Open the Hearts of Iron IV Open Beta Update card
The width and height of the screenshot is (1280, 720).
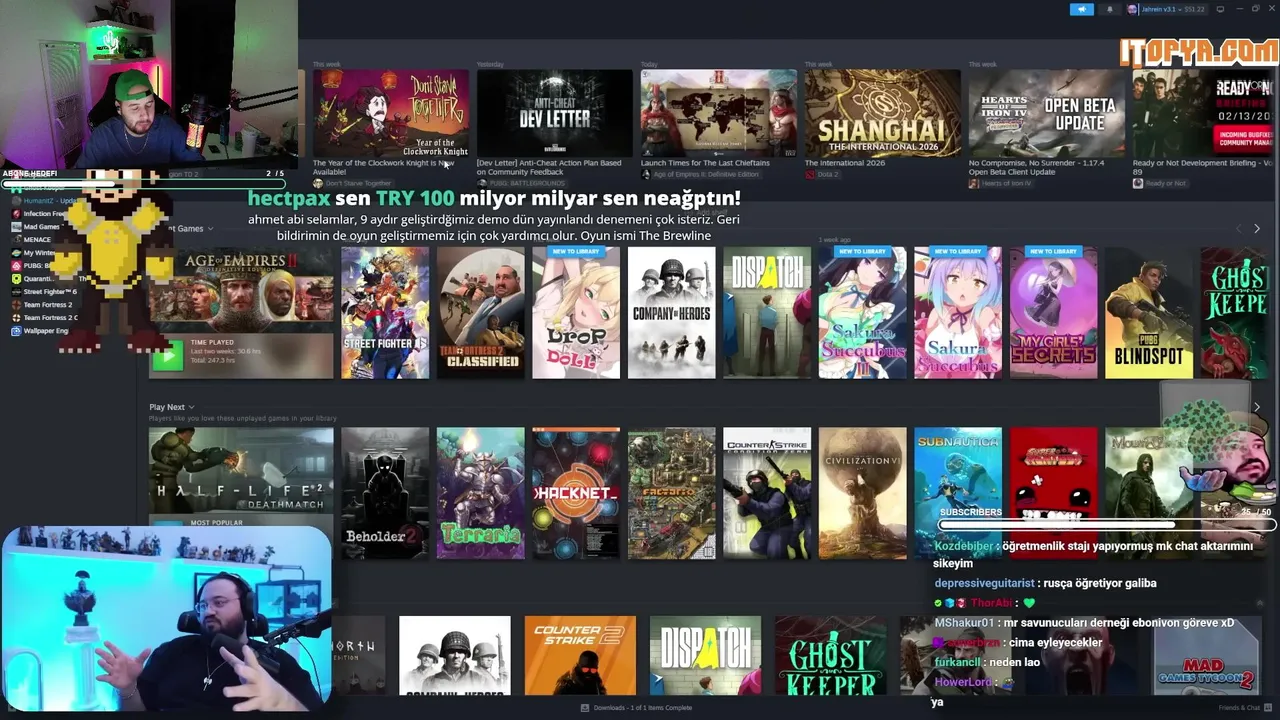coord(1047,113)
